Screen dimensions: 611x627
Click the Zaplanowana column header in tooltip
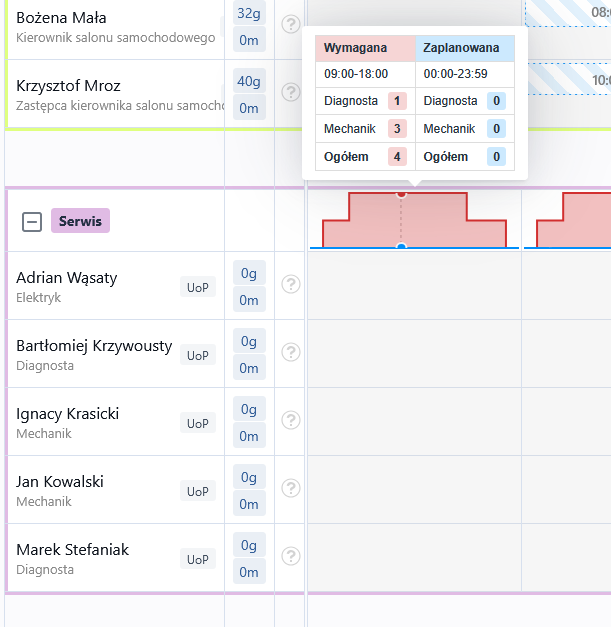pyautogui.click(x=465, y=48)
